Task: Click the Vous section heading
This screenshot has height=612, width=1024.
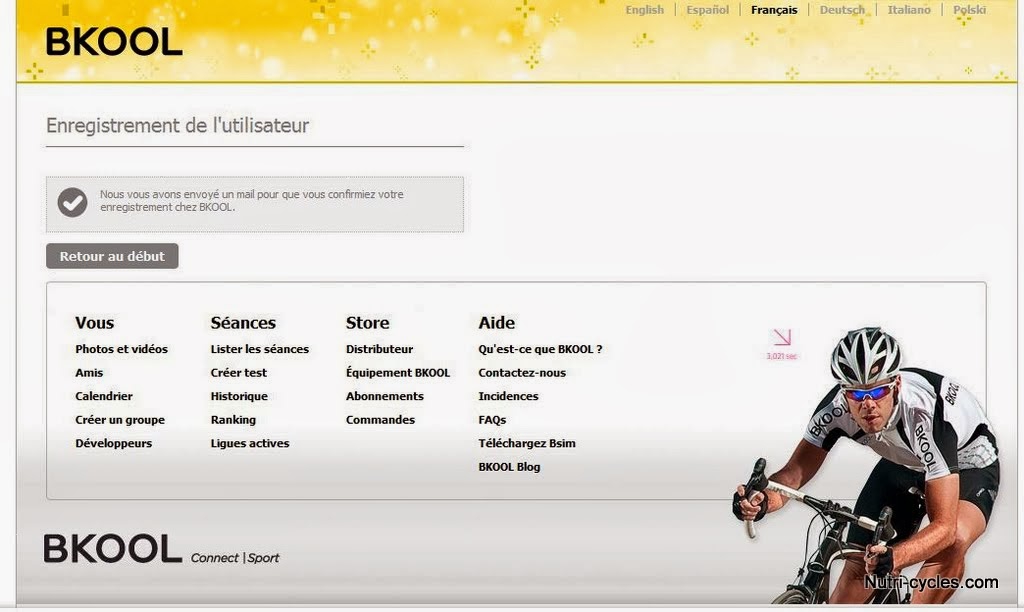Action: [x=95, y=323]
